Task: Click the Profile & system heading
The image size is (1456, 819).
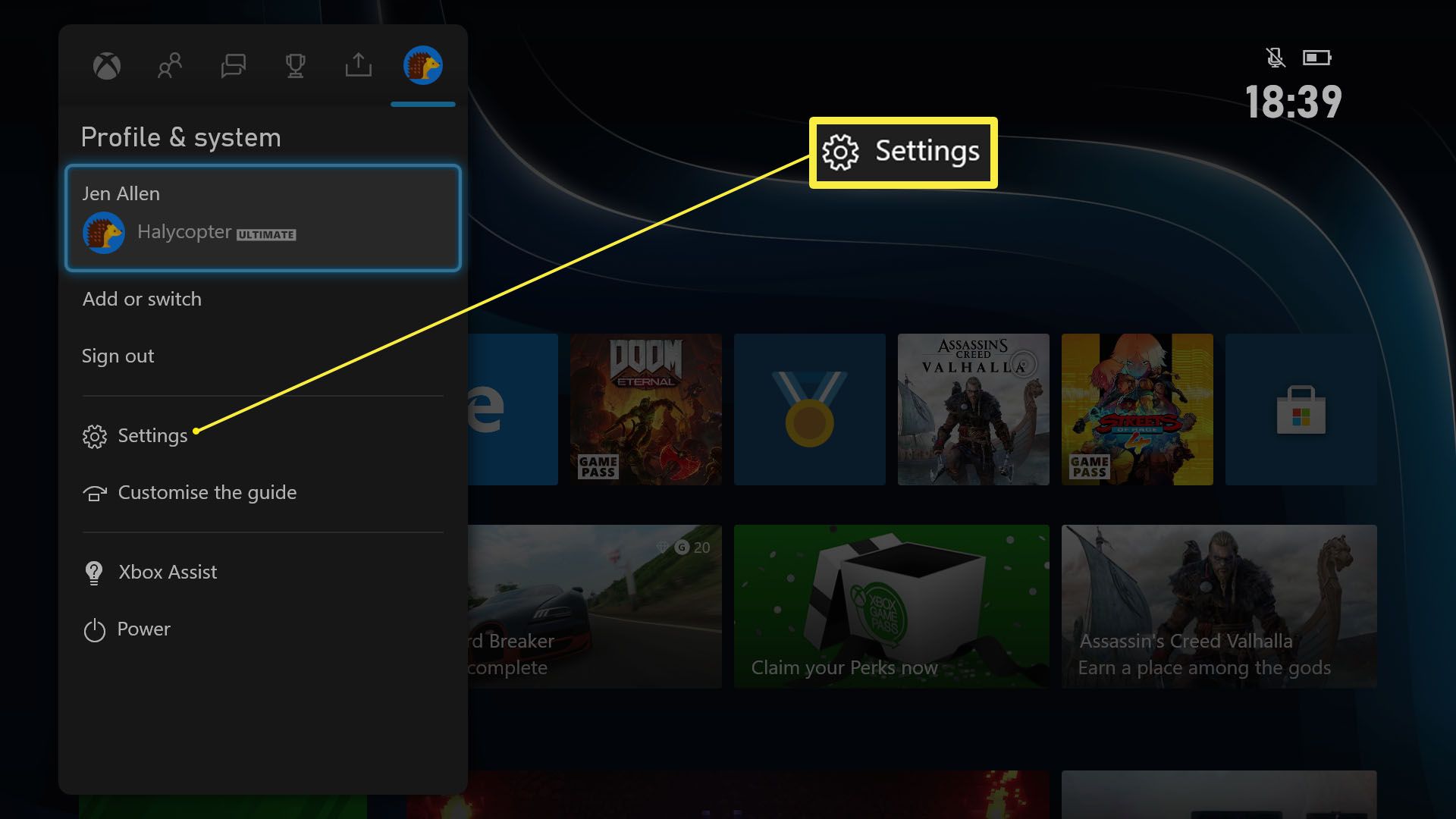Action: coord(180,137)
